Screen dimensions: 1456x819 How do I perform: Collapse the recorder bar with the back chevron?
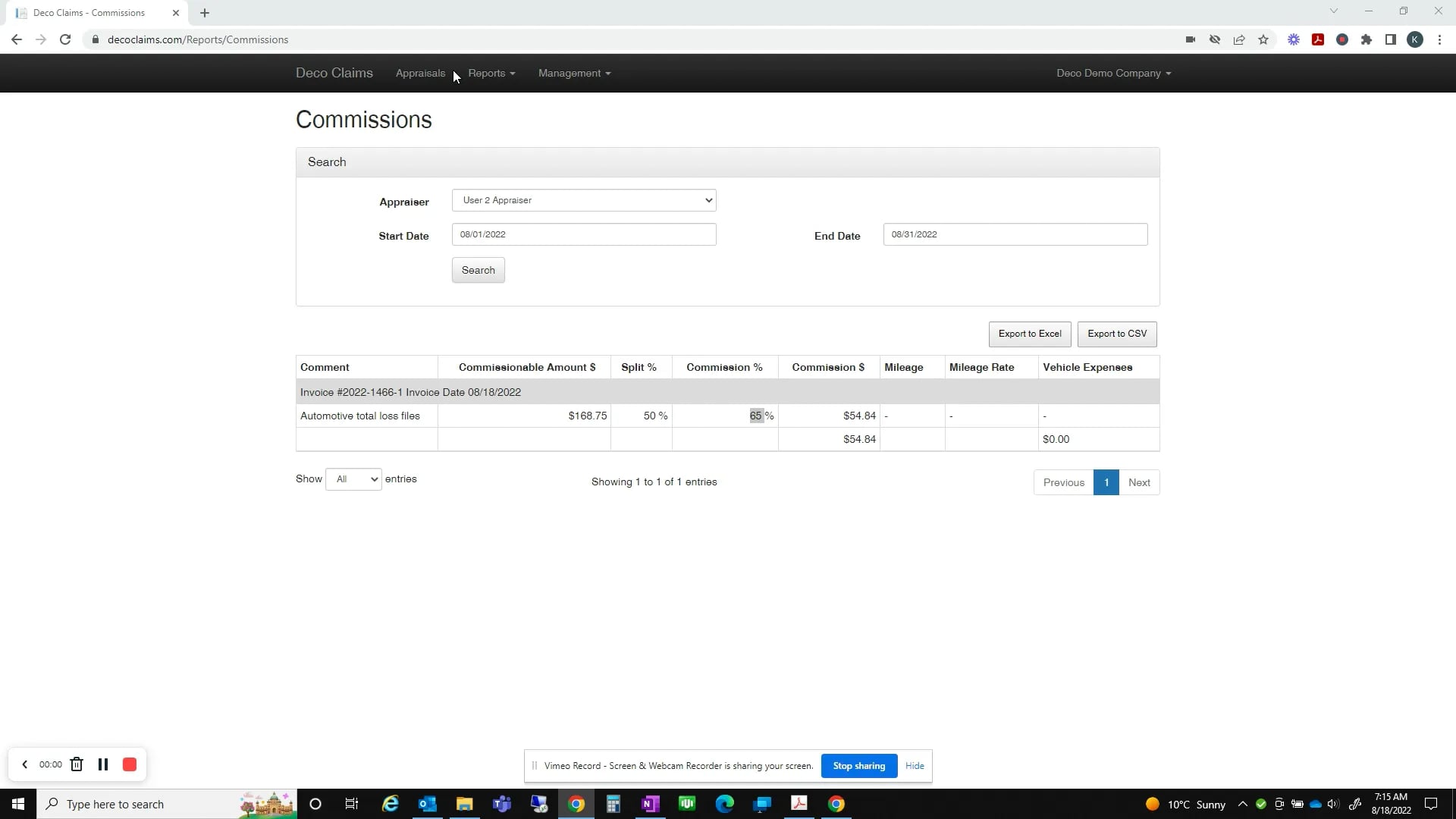click(x=25, y=764)
